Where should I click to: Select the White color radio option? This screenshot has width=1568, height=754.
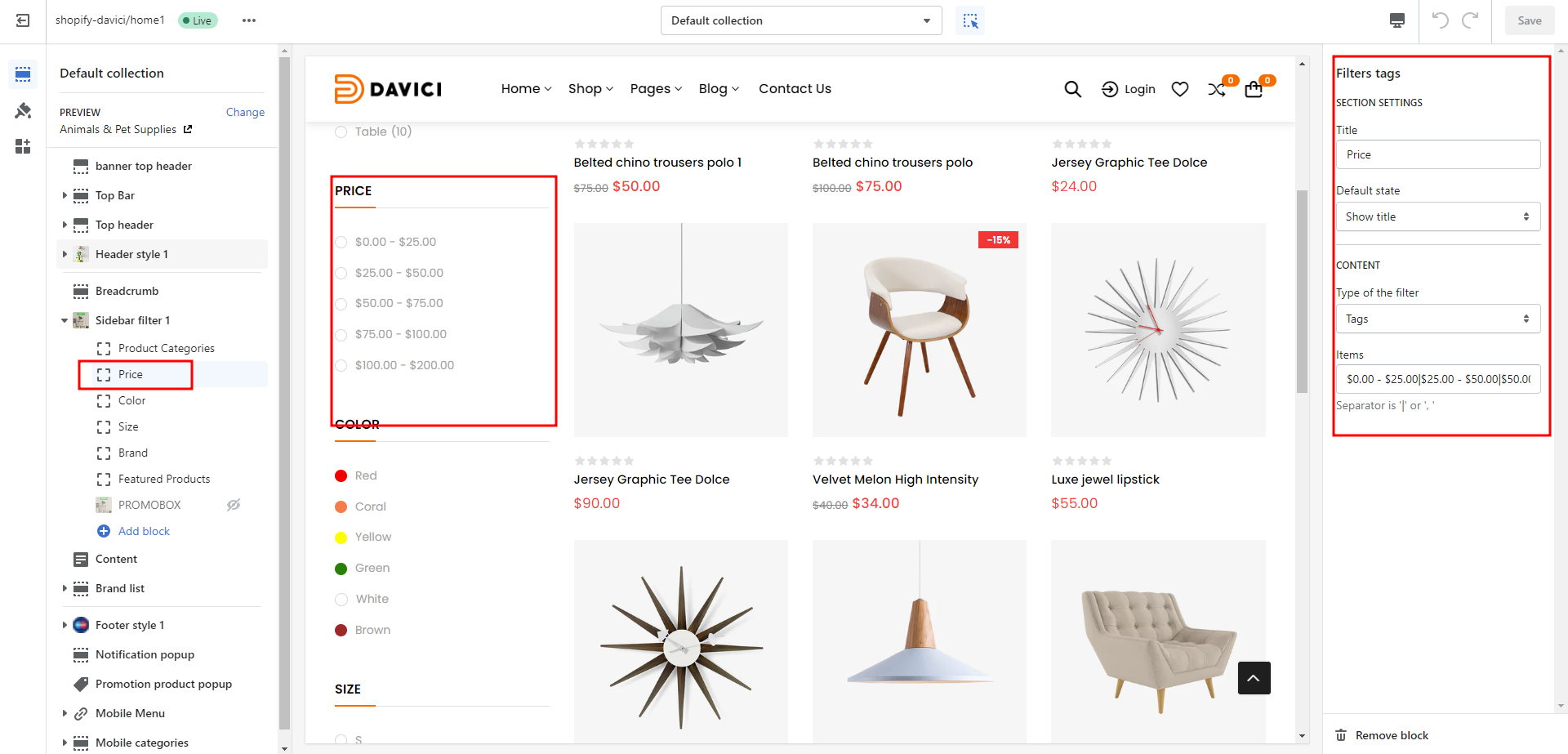[341, 599]
